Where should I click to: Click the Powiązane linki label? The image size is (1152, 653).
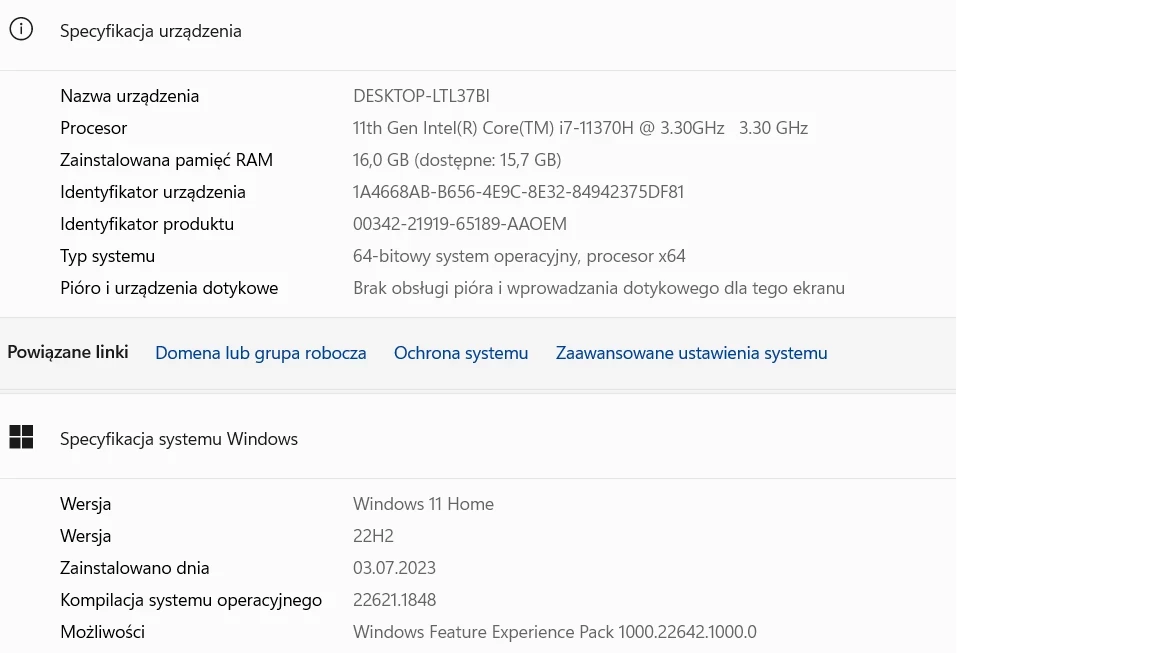[x=68, y=352]
